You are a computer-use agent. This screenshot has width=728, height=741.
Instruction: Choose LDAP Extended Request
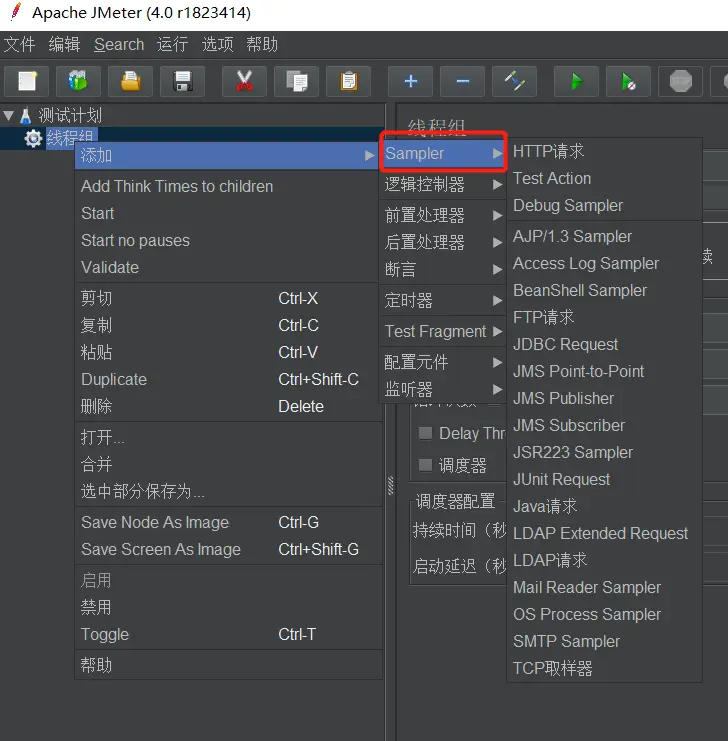coord(604,533)
